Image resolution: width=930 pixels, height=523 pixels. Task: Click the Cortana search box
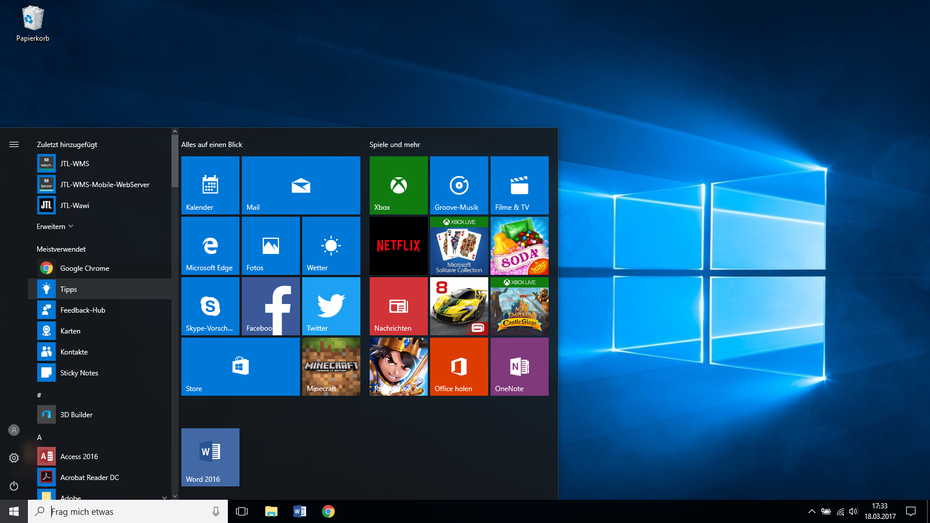point(128,511)
